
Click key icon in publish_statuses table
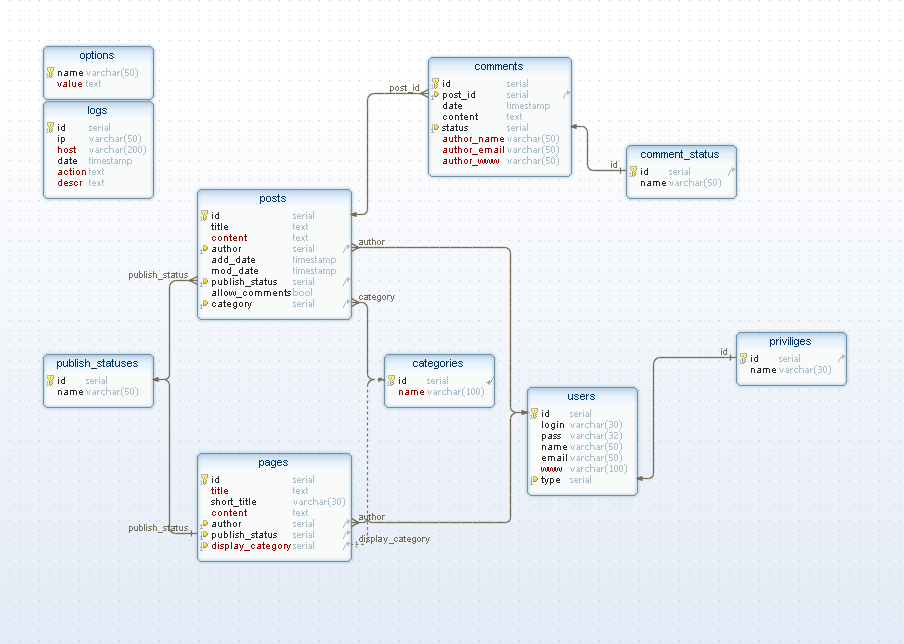50,381
